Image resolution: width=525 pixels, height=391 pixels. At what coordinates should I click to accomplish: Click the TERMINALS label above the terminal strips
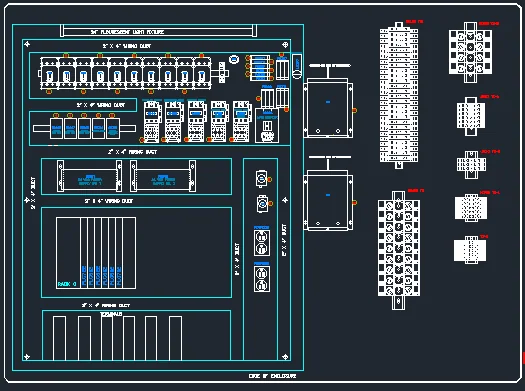(111, 314)
